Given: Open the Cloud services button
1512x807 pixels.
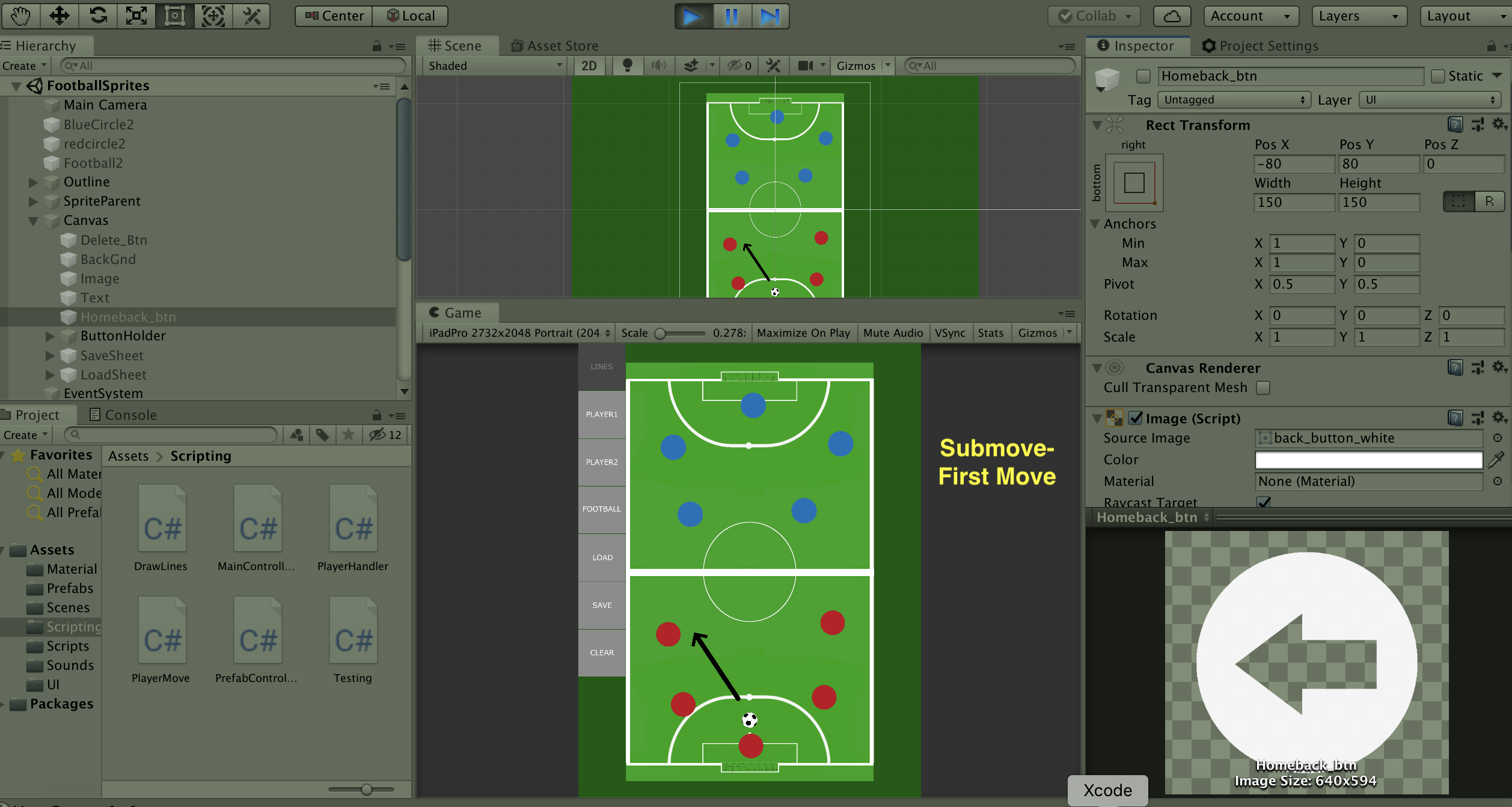Looking at the screenshot, I should pos(1172,16).
